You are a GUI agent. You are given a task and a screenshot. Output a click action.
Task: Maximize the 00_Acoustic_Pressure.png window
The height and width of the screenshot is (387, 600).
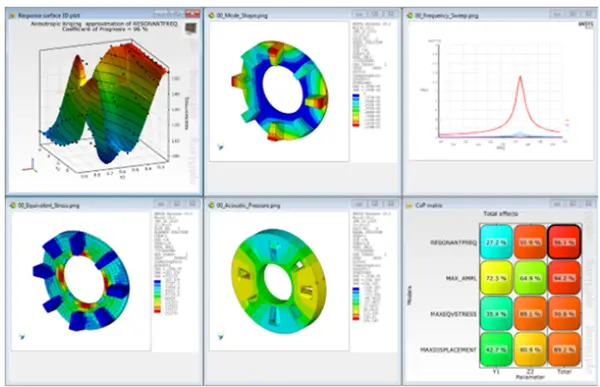point(375,204)
